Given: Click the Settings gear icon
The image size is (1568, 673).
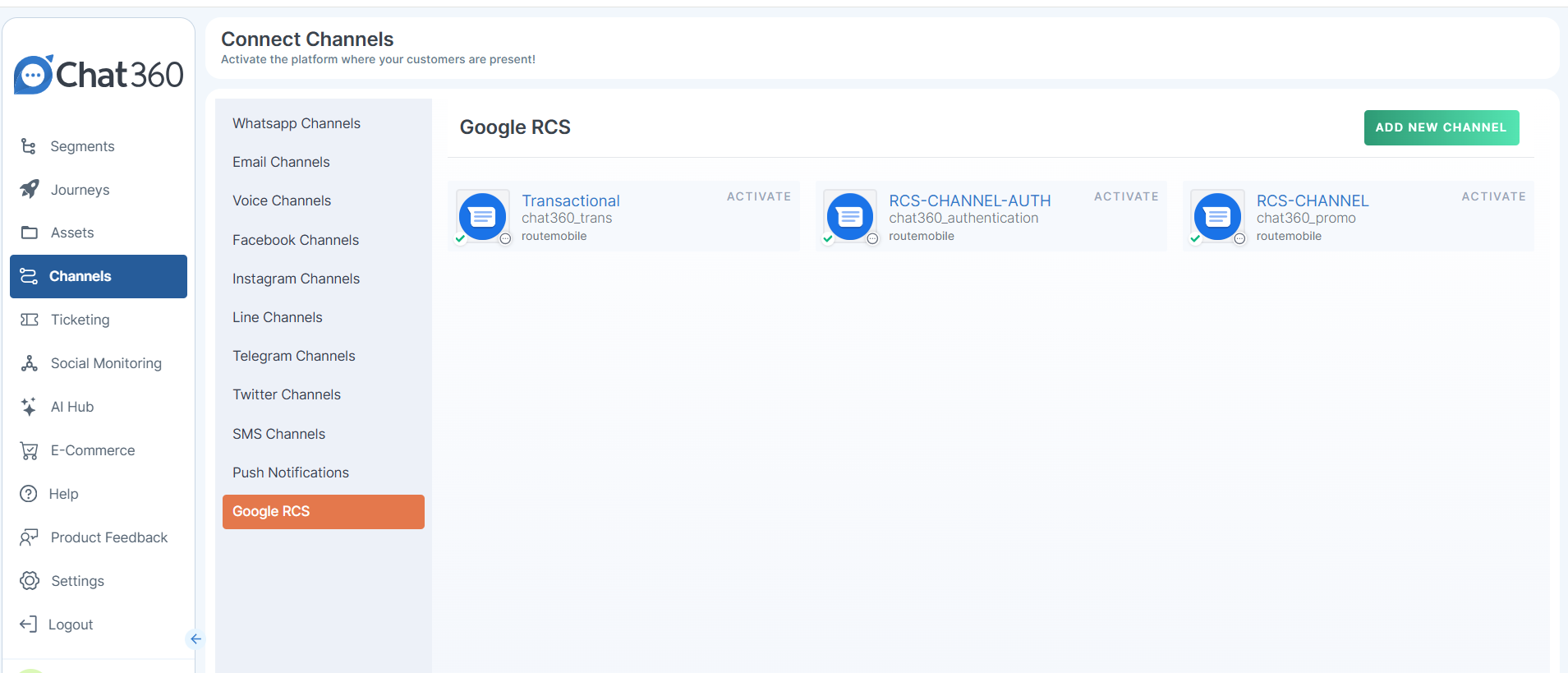Looking at the screenshot, I should point(30,581).
